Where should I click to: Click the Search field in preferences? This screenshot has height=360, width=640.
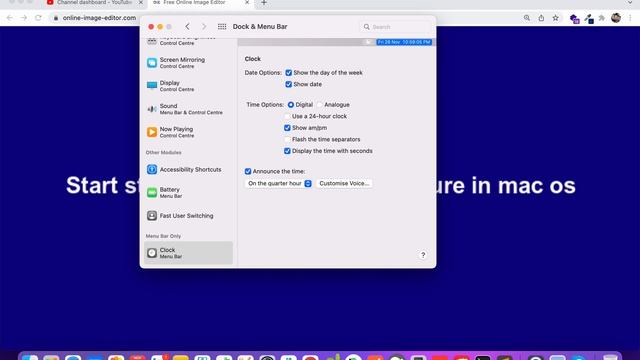pyautogui.click(x=396, y=27)
